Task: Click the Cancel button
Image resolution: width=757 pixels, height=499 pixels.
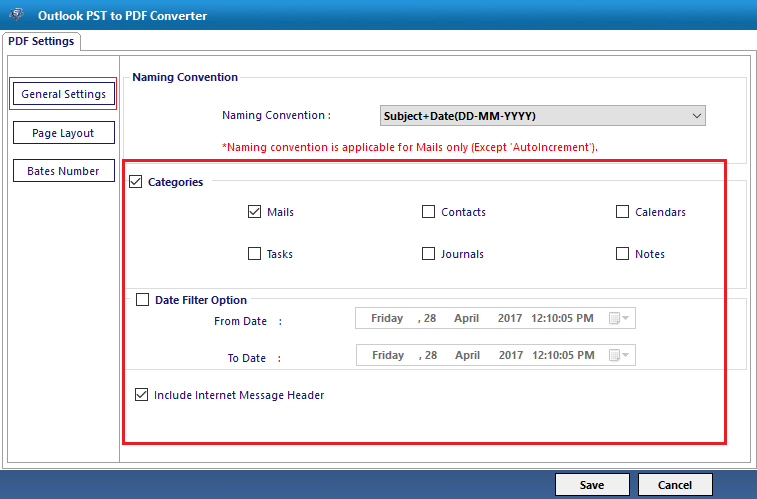Action: (675, 485)
